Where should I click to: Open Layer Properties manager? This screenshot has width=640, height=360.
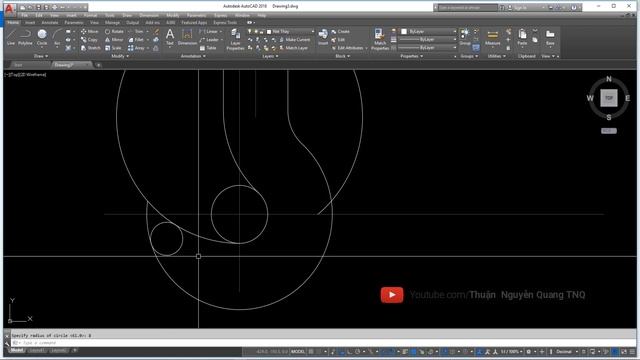(235, 39)
